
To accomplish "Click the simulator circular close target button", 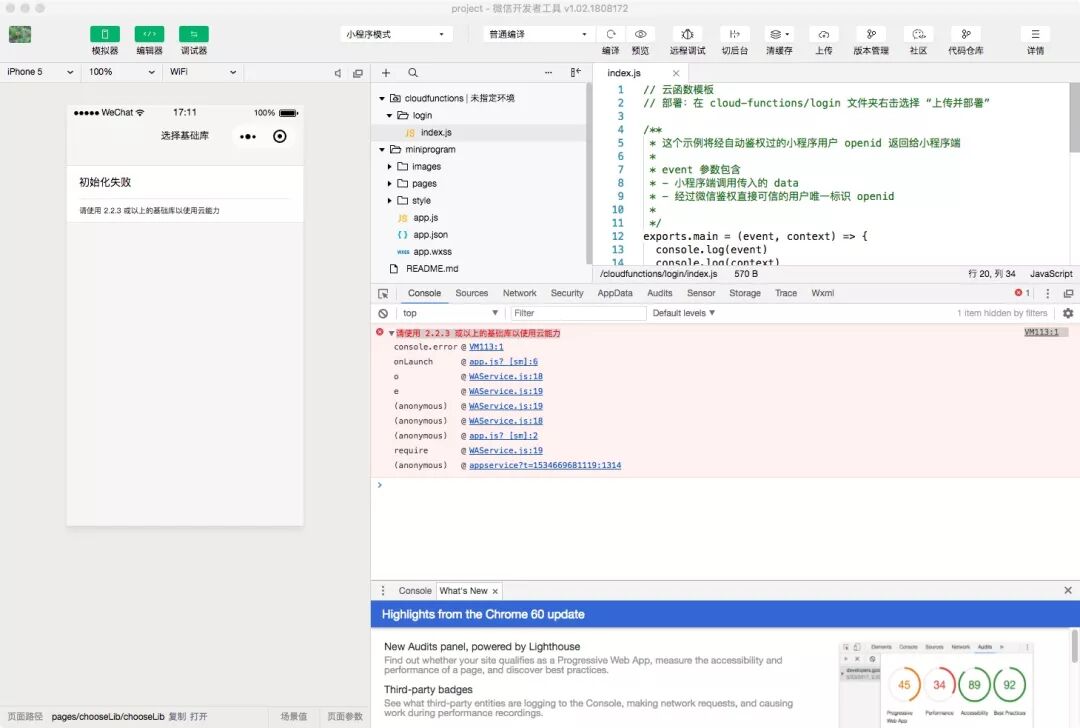I will click(x=280, y=136).
